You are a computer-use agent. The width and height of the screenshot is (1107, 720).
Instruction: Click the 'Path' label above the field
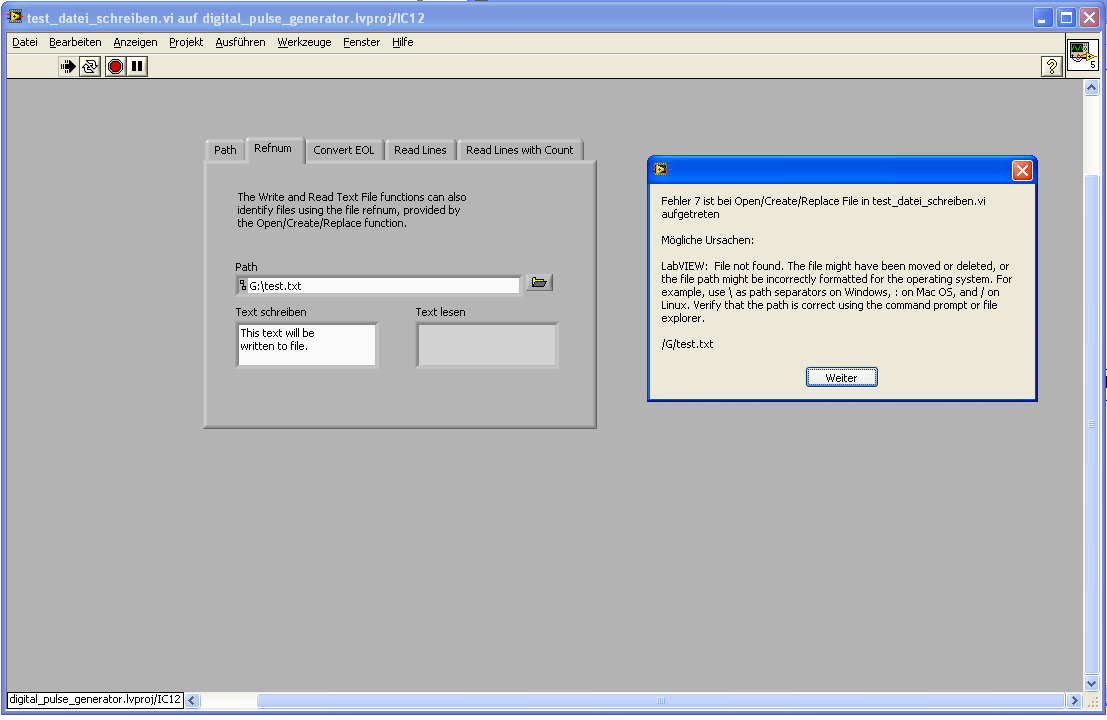pos(246,267)
